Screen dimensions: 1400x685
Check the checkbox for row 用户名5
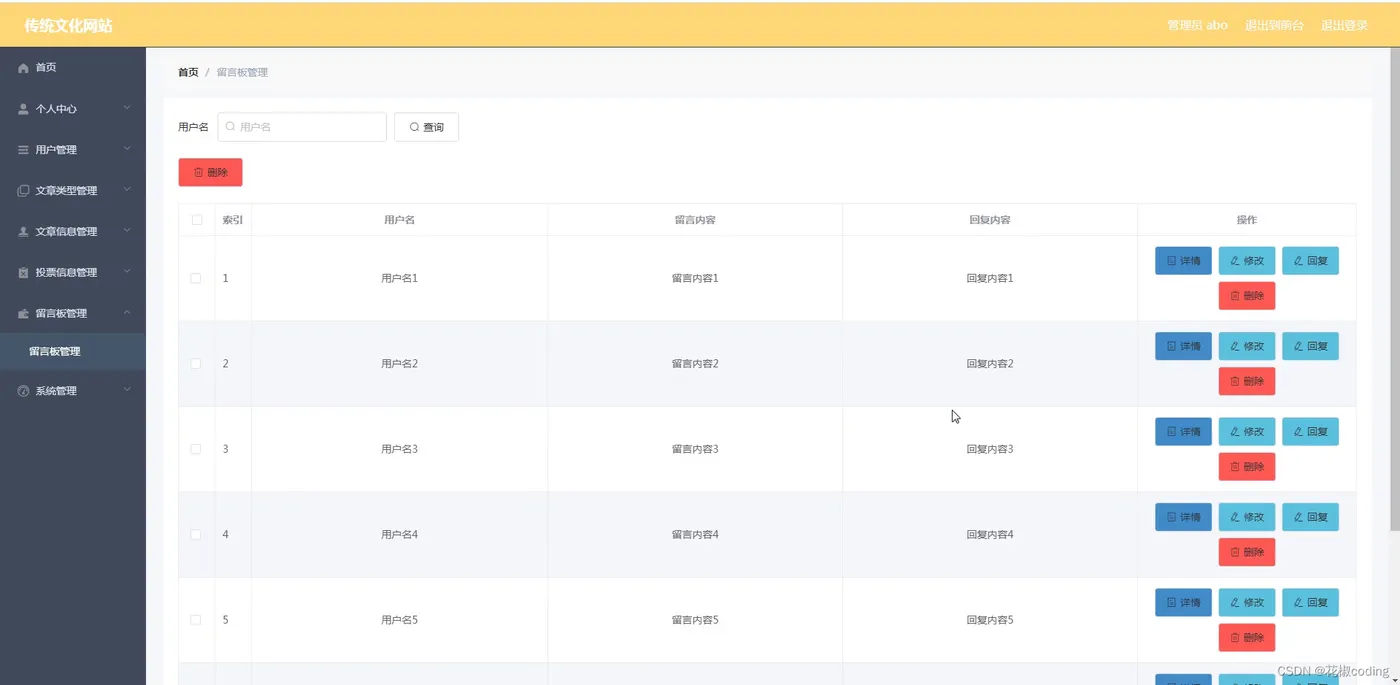point(196,620)
